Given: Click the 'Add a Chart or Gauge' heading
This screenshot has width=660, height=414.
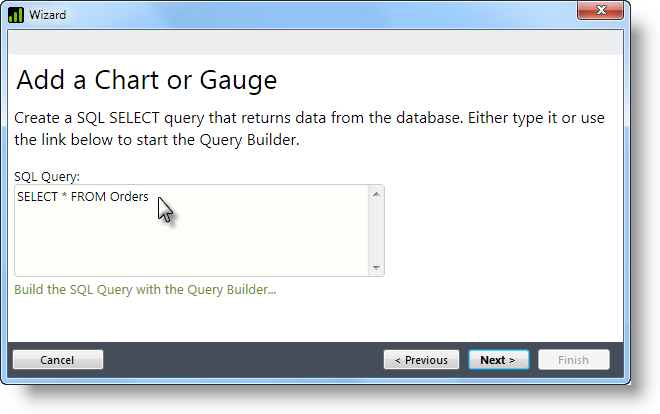Looking at the screenshot, I should click(146, 80).
